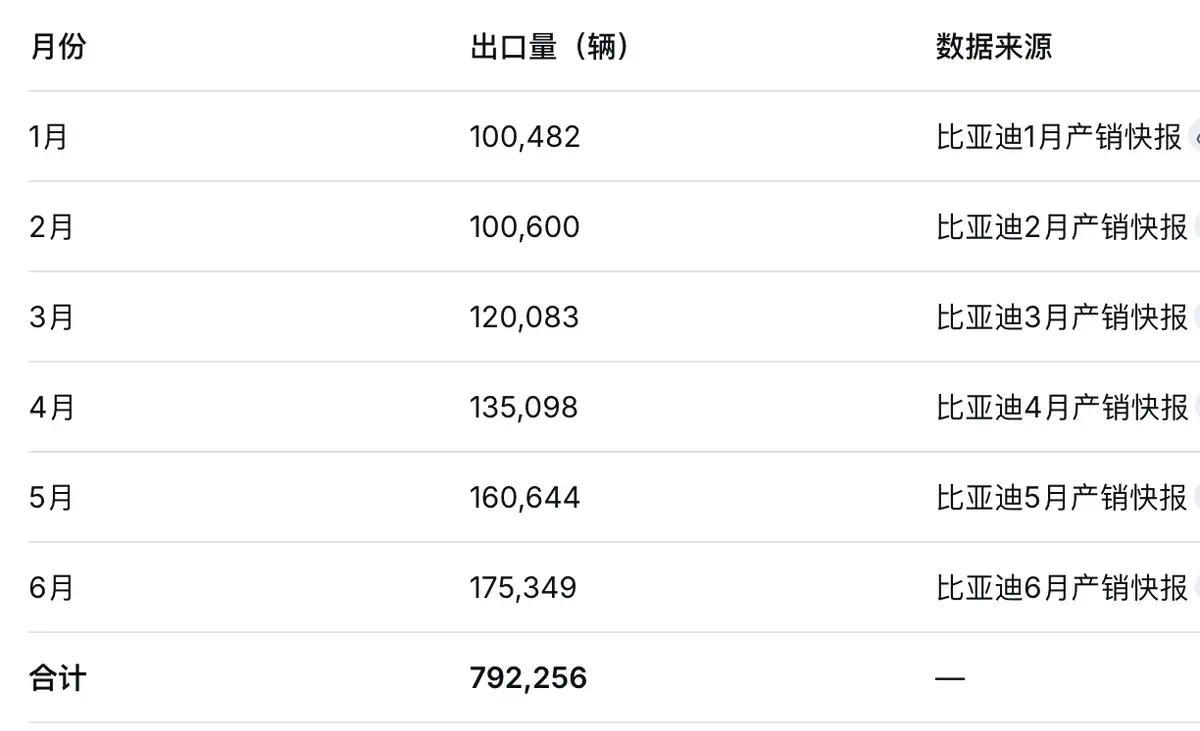Click the citation icon beside 比亚迪1月产销快报
This screenshot has width=1200, height=731.
[x=1194, y=137]
